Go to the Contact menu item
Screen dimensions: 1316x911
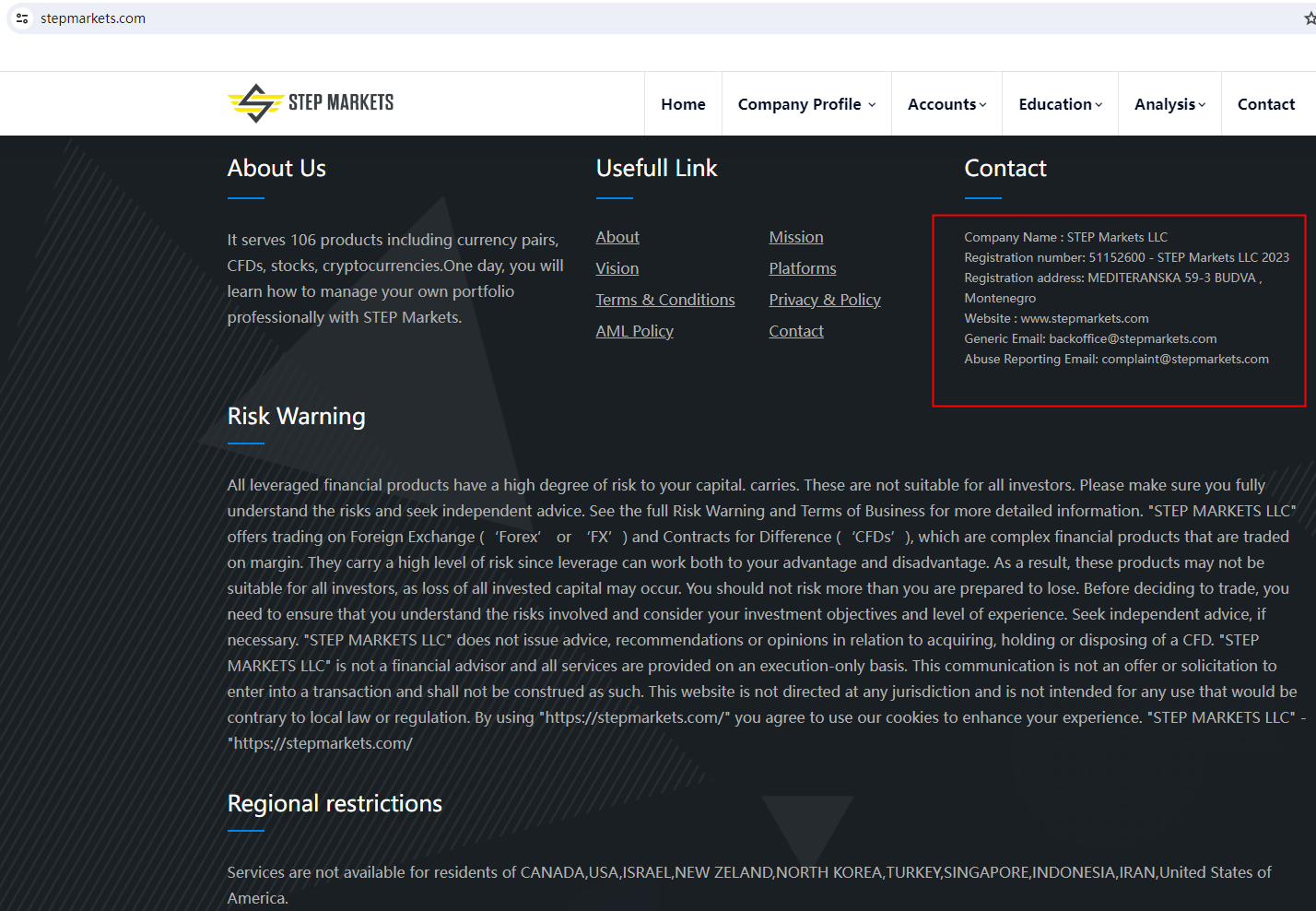(x=1266, y=104)
